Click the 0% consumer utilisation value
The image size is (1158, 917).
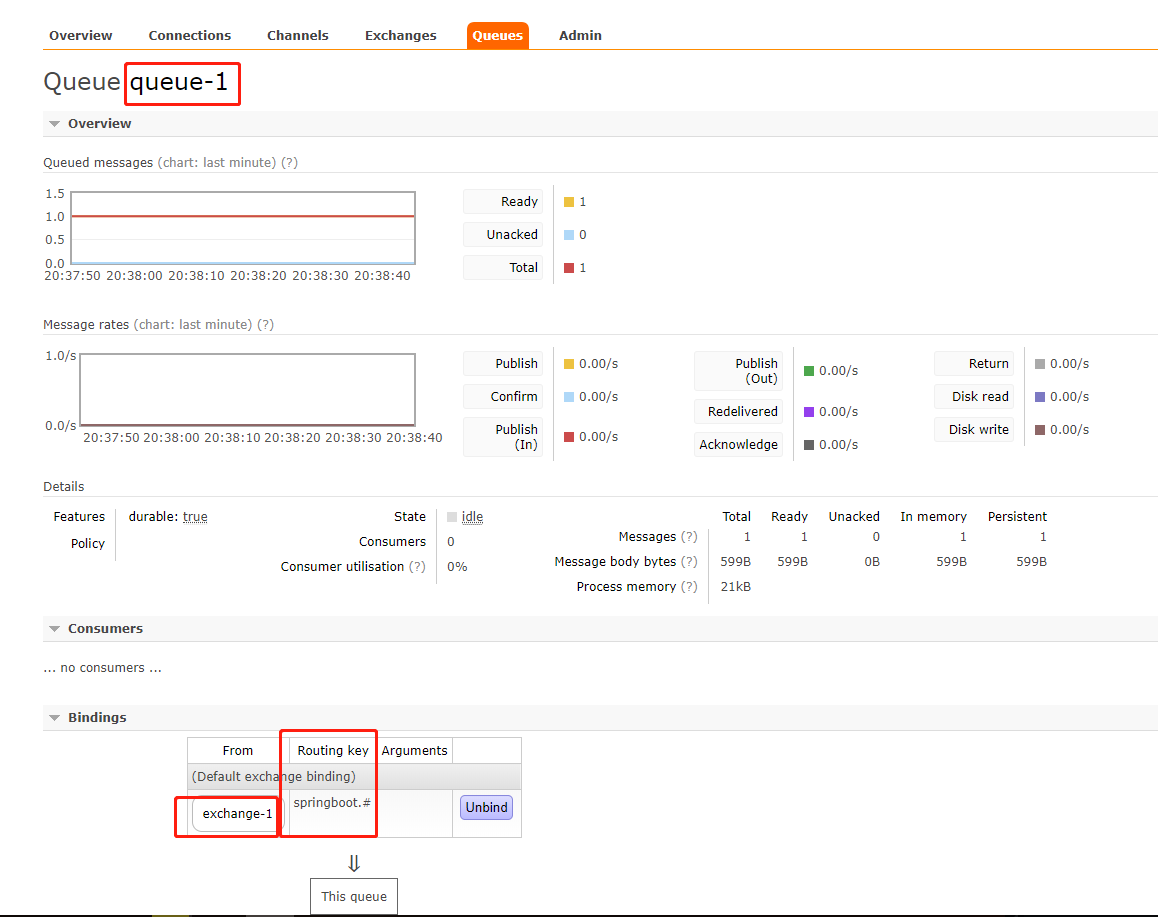(457, 566)
